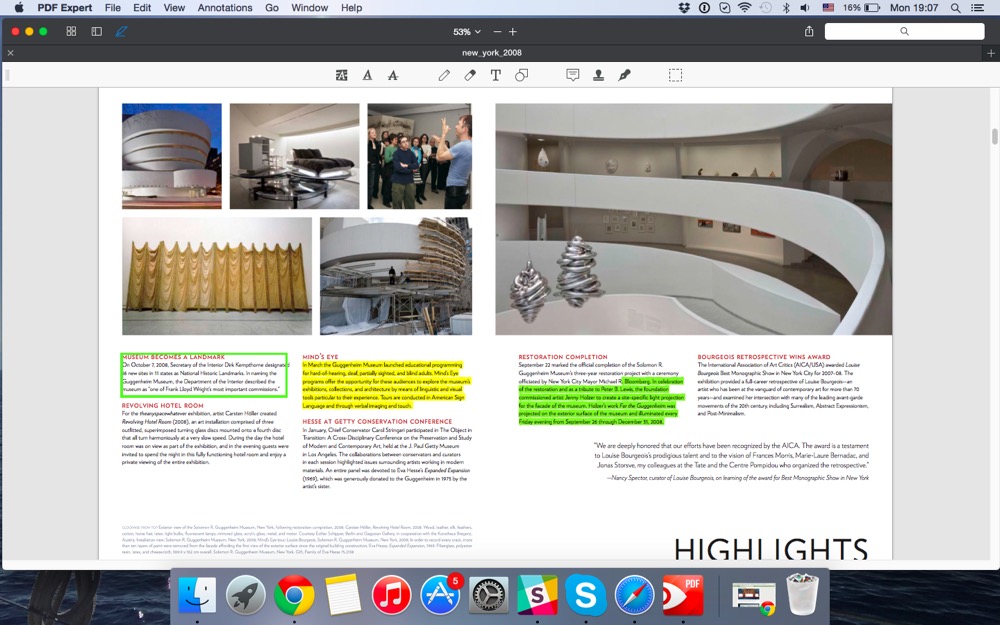
Task: Click the search field
Action: 904,32
